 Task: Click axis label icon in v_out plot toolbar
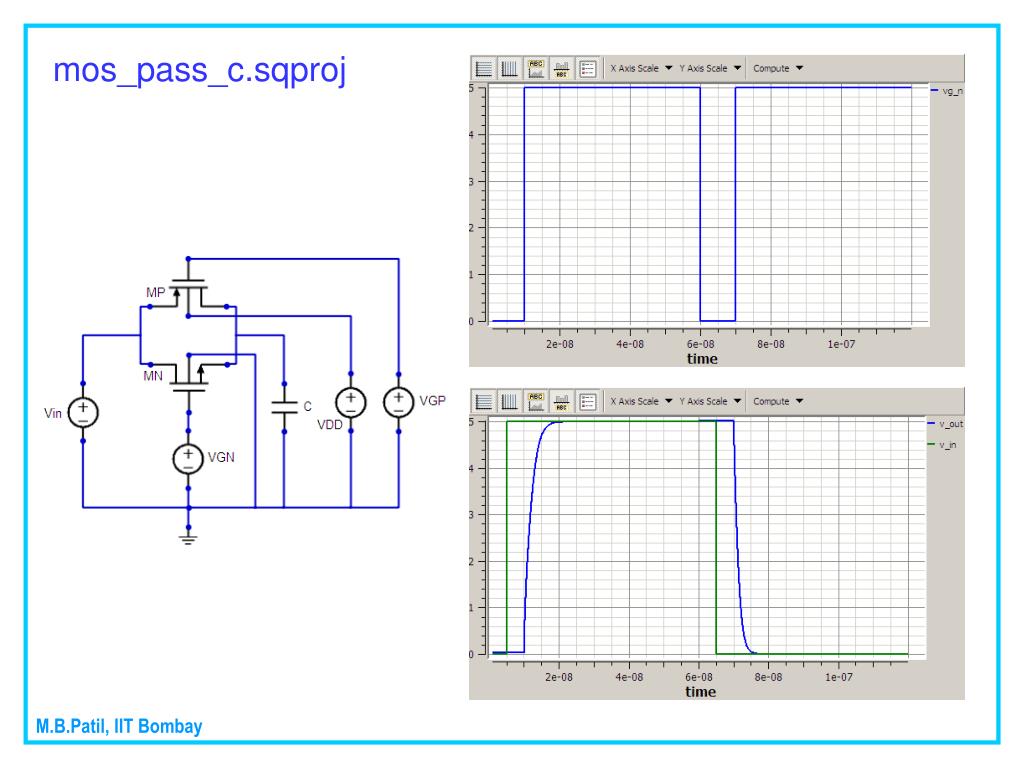(561, 402)
